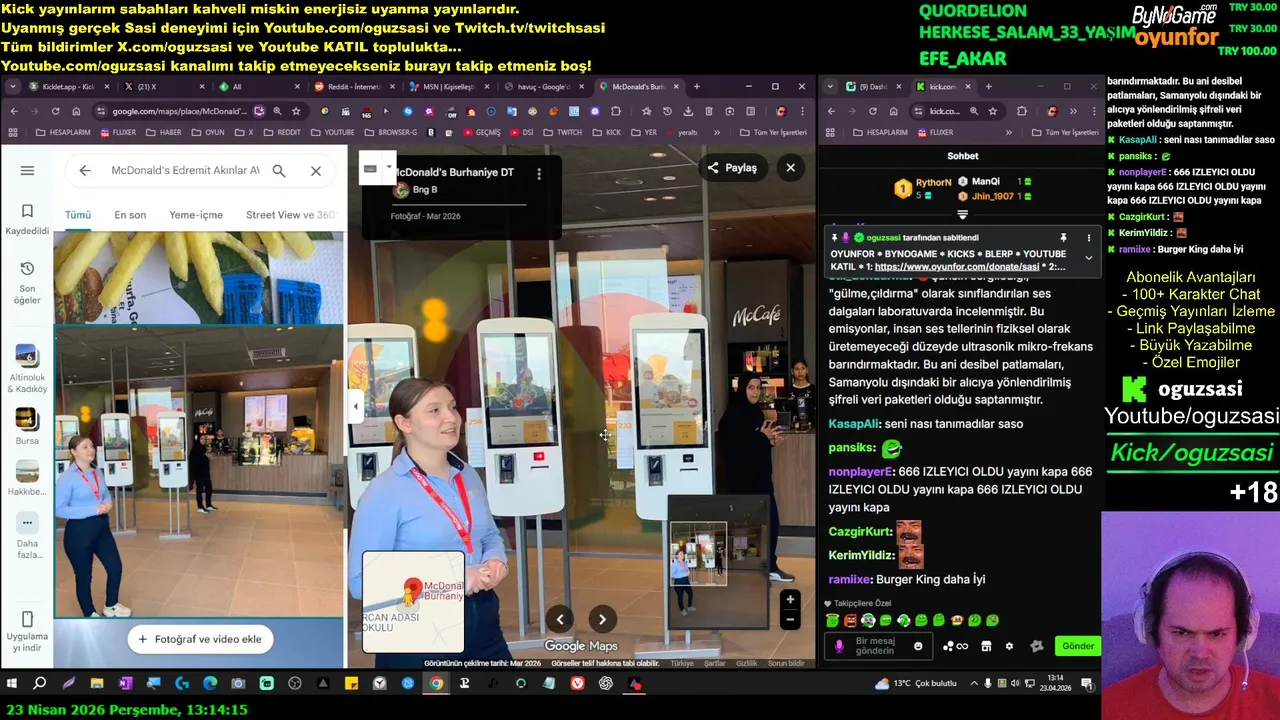This screenshot has width=1280, height=720.
Task: Open the Tüm Yer İşaretleri folder in Maps browser
Action: (x=774, y=132)
